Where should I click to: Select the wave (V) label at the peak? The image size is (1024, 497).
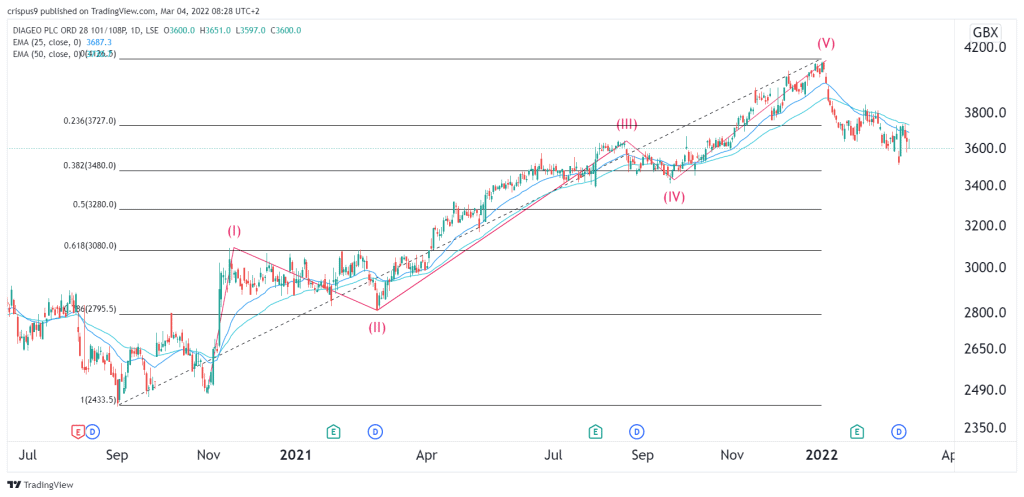point(825,44)
